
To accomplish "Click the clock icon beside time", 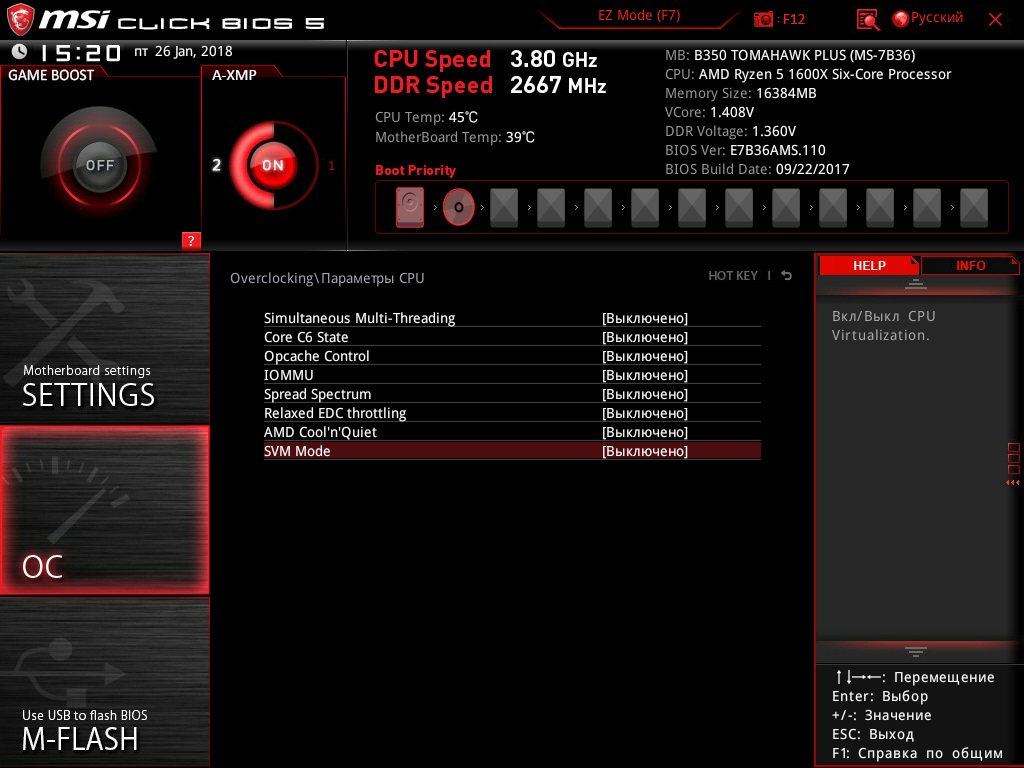I will [20, 51].
